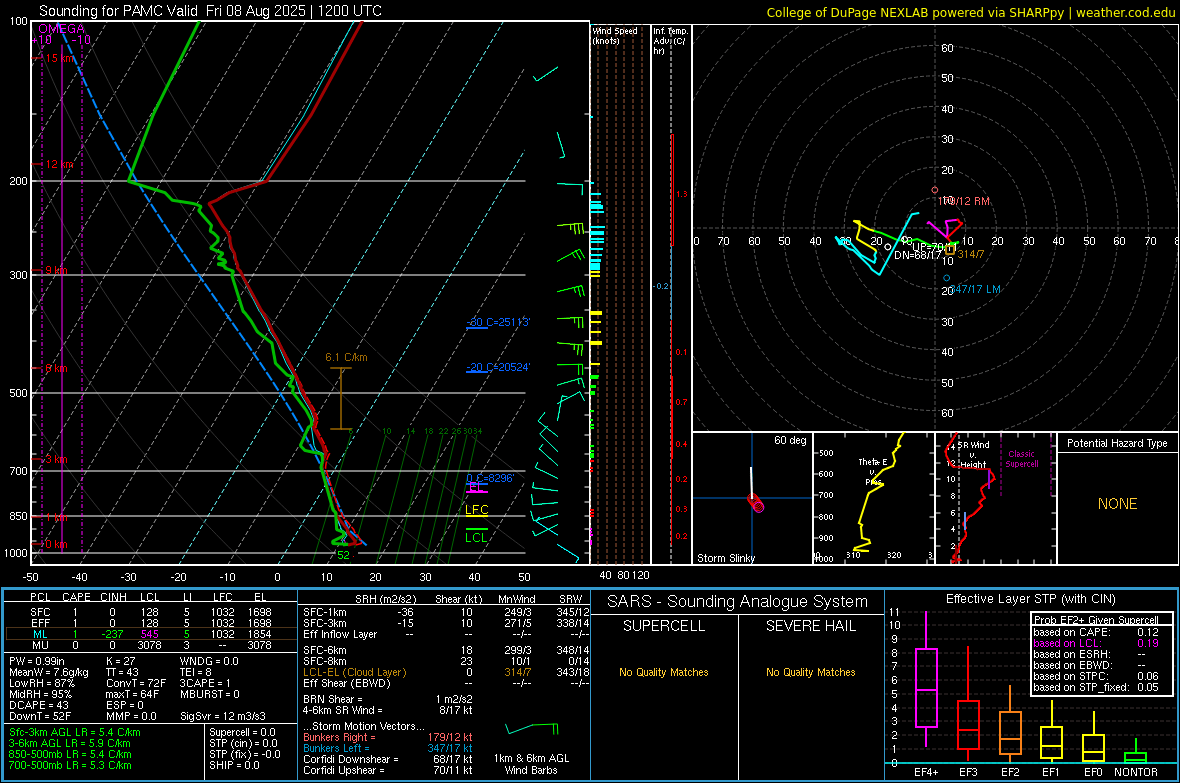This screenshot has height=783, width=1180.
Task: Click the magenta 'based on LCL:' line
Action: 1067,644
